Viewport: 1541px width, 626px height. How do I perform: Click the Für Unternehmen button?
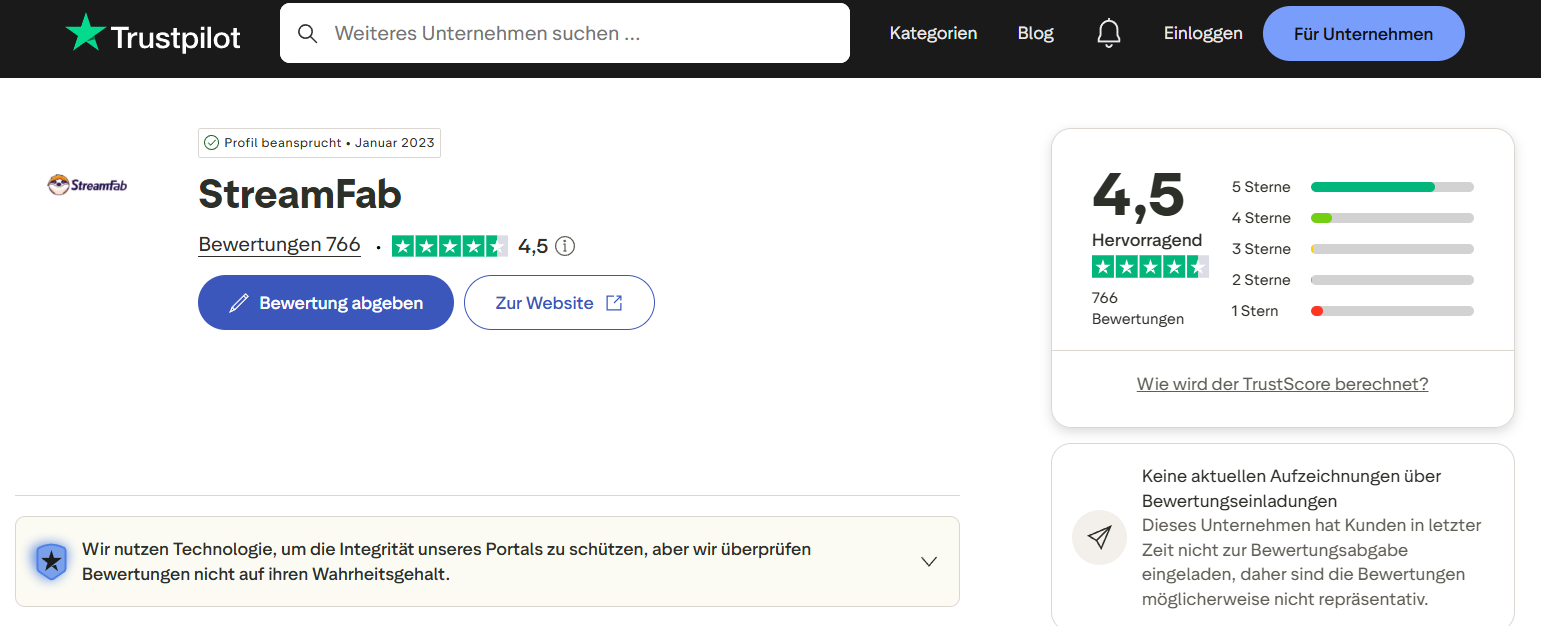click(x=1364, y=34)
